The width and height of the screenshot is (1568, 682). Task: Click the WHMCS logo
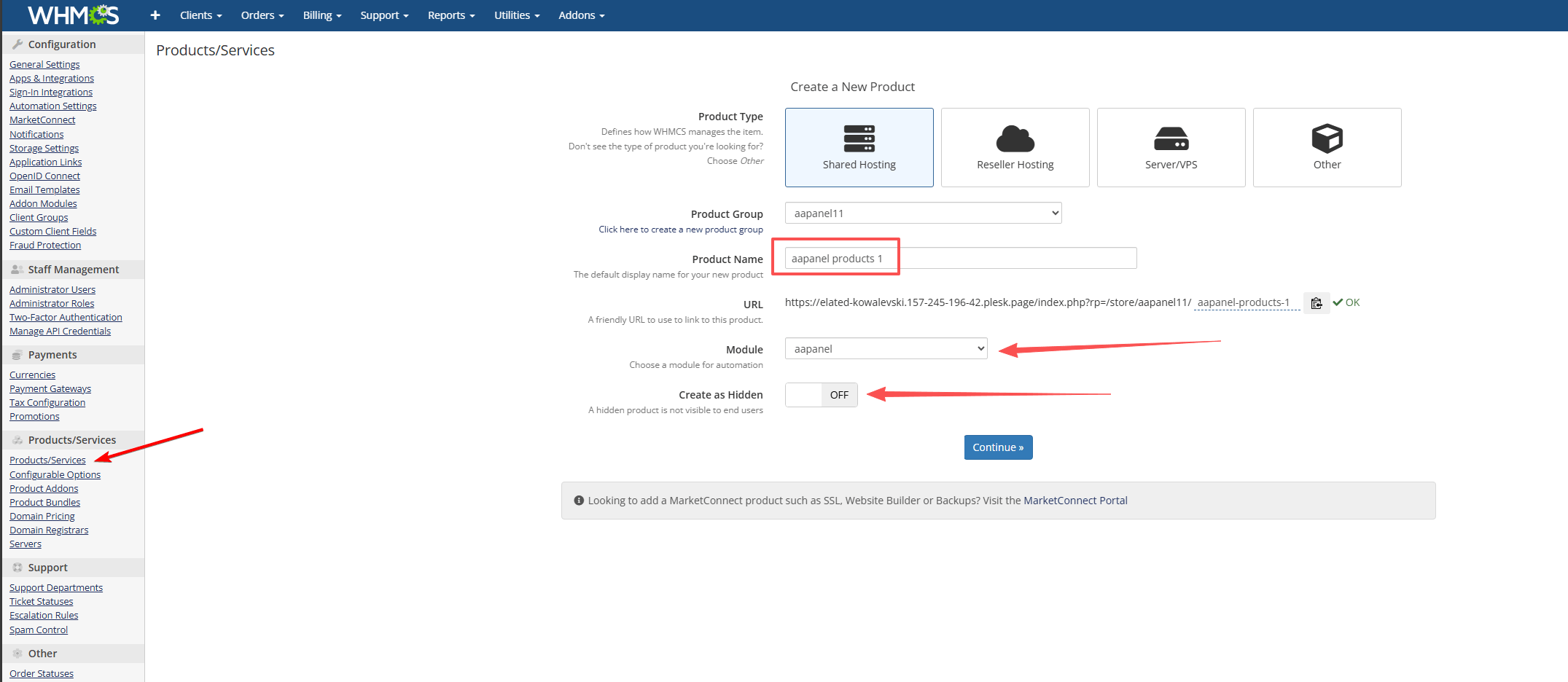[73, 15]
